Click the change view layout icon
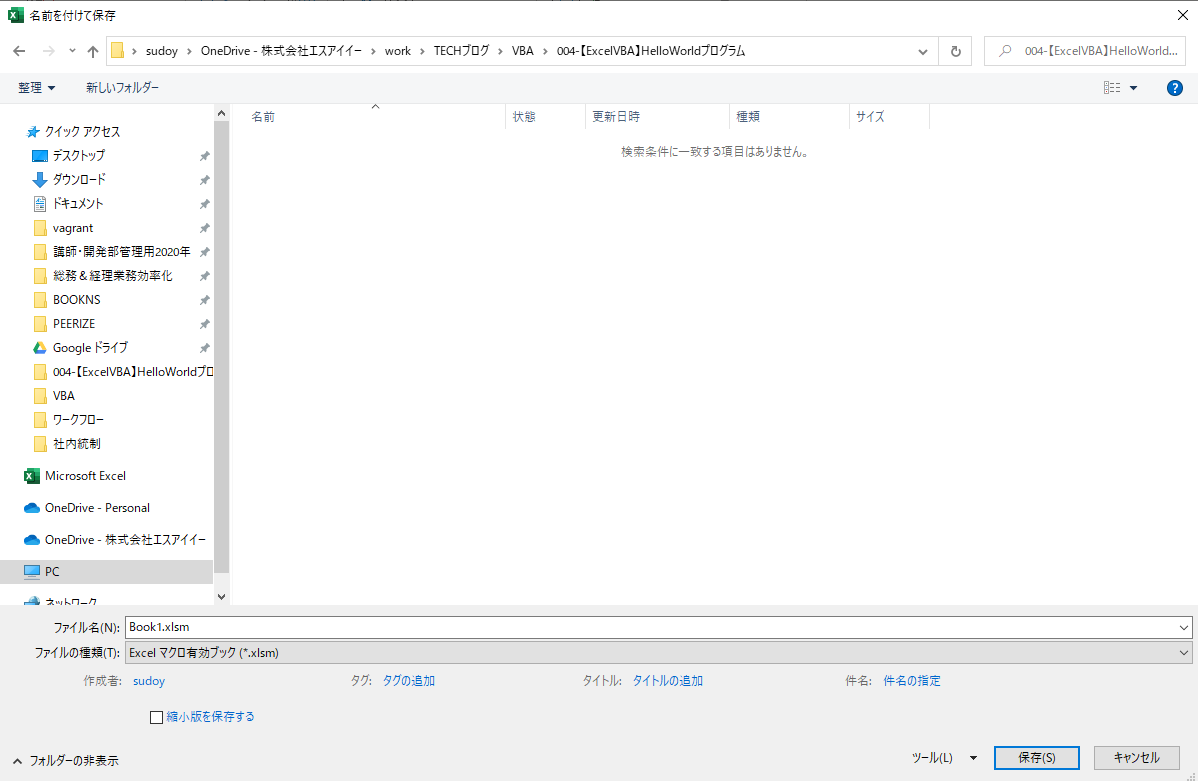Screen dimensions: 1198x781 (x=1112, y=88)
